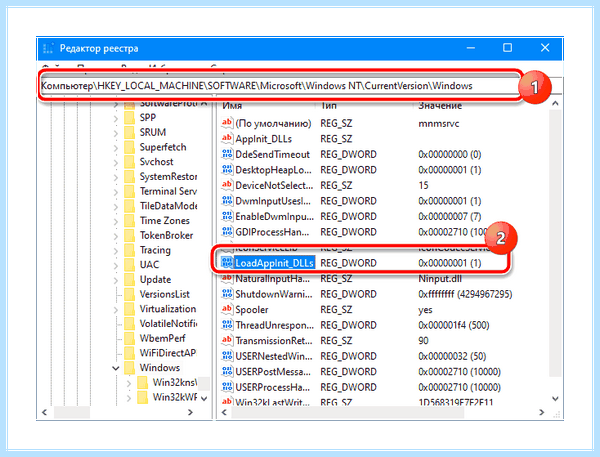
Task: Click value 0x00000032 (50)
Action: 452,356
